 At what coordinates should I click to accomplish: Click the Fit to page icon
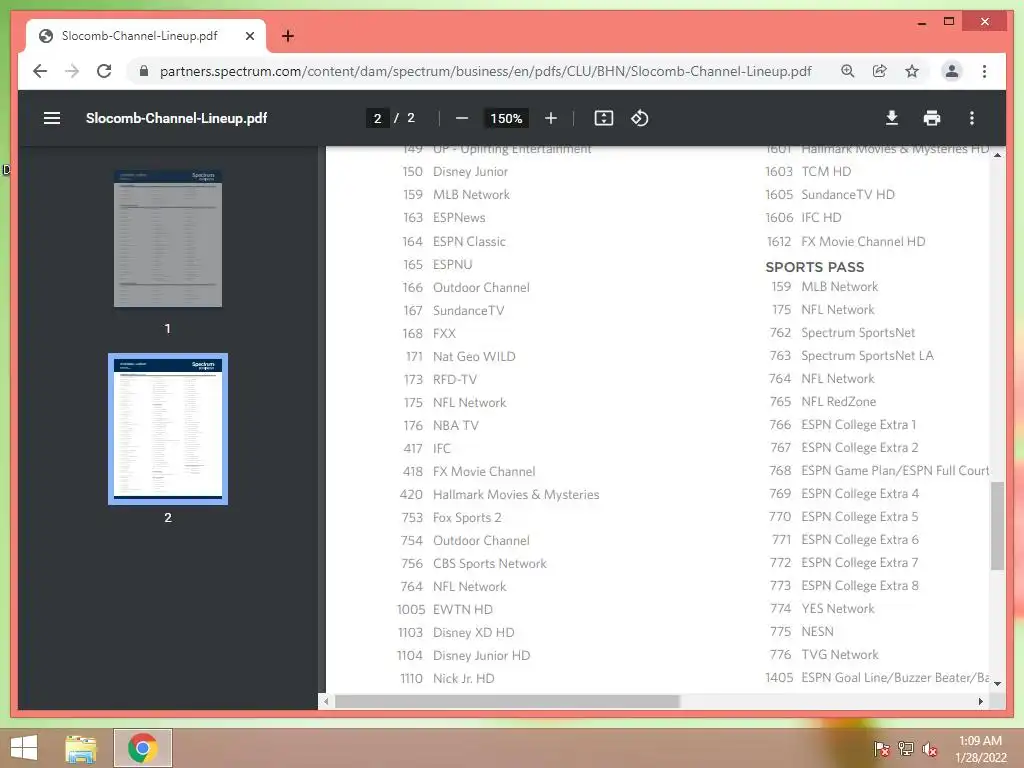point(603,118)
